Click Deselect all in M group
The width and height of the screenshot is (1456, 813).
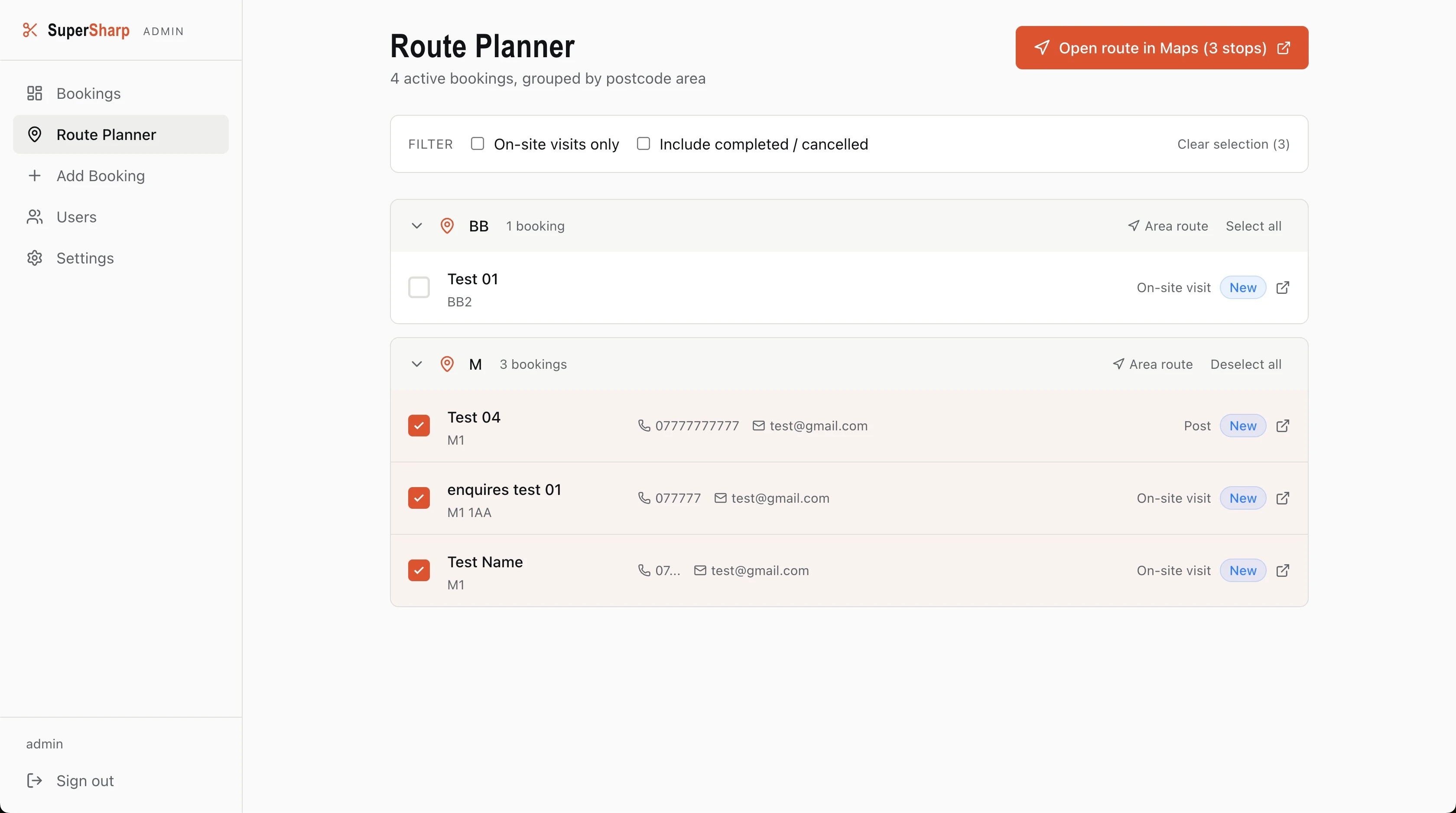[x=1246, y=364]
